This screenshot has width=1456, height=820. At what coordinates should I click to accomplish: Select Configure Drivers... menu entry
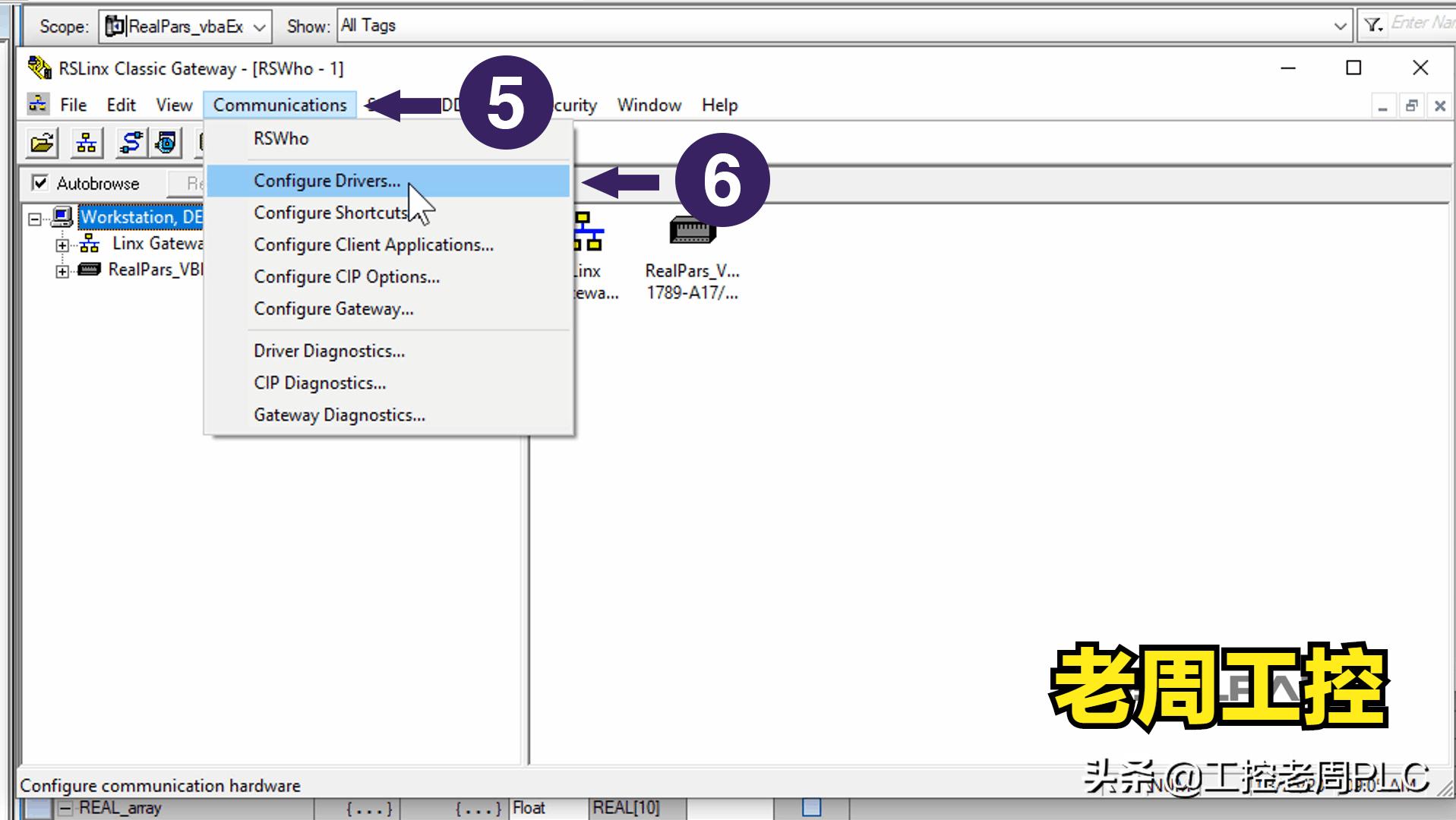coord(388,181)
